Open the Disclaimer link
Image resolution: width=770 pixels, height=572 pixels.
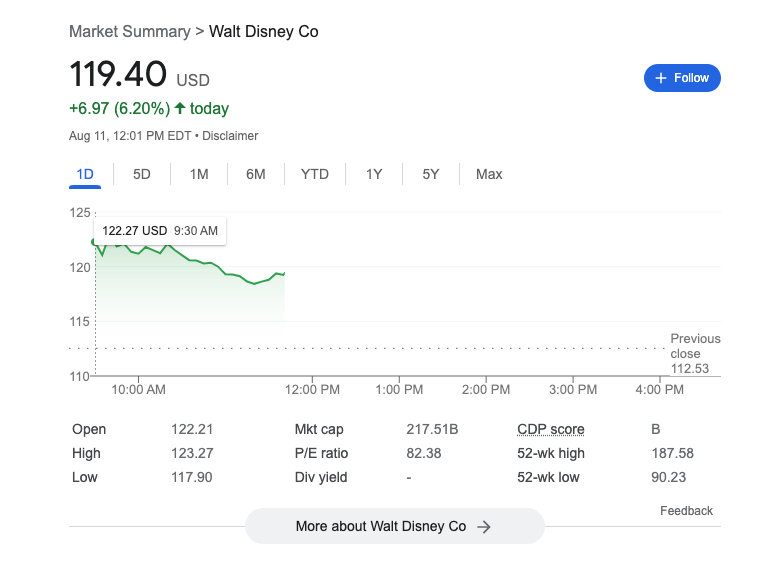(x=231, y=135)
